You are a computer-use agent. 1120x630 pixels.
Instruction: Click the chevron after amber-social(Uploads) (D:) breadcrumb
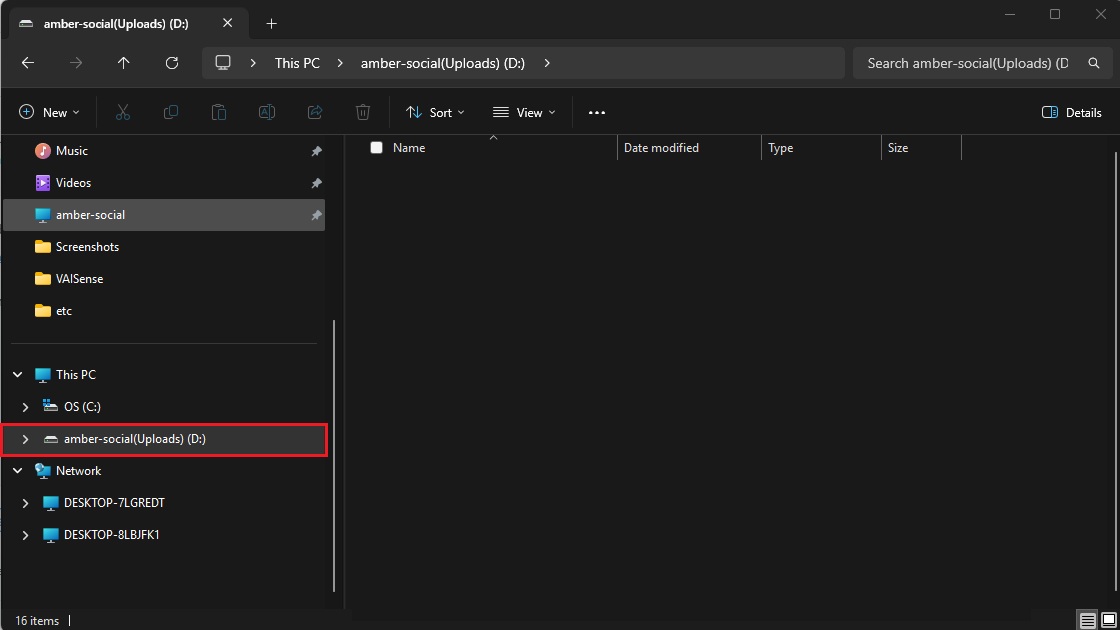pyautogui.click(x=547, y=63)
